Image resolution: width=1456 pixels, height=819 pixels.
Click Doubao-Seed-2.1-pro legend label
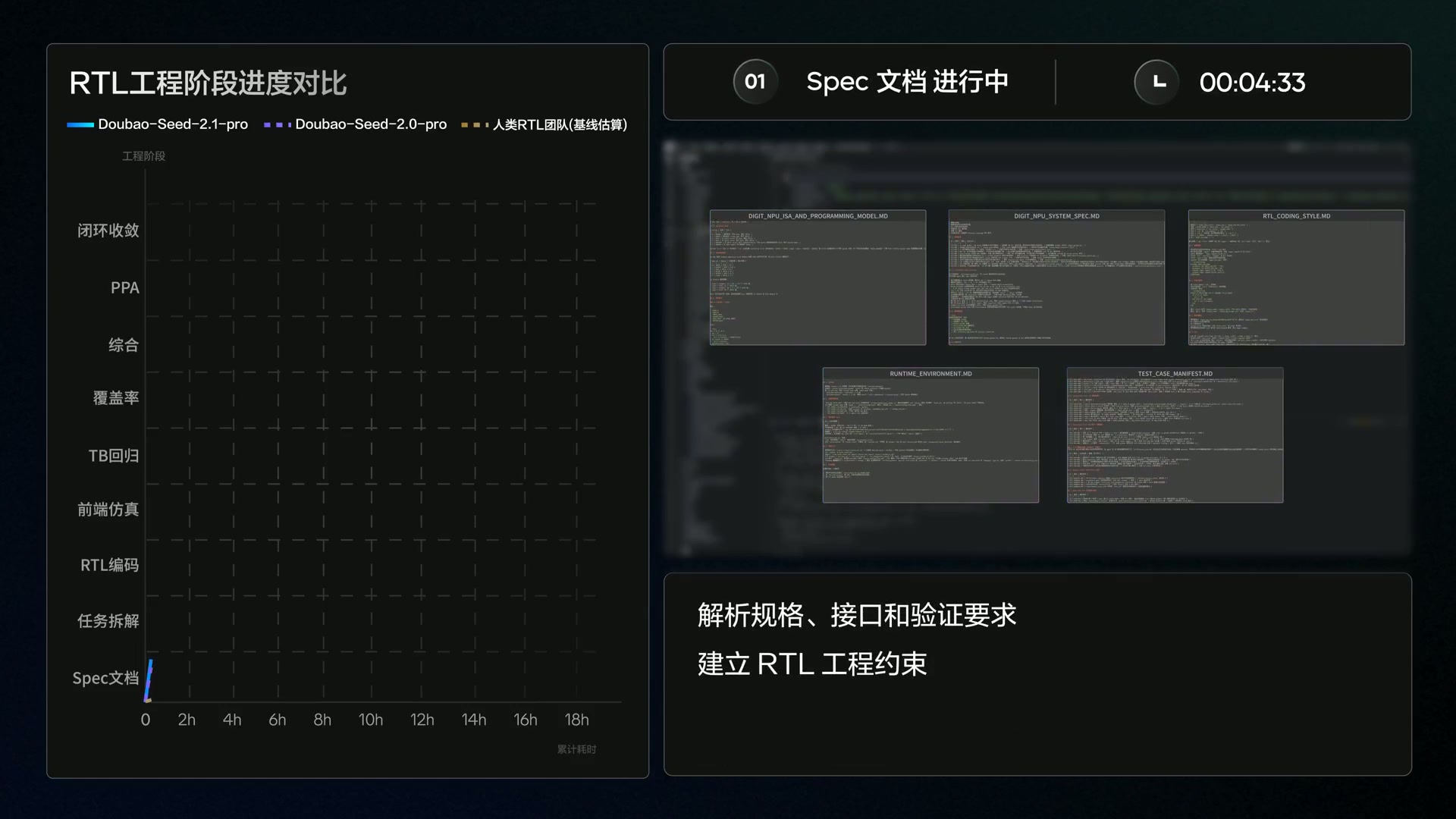coord(173,124)
